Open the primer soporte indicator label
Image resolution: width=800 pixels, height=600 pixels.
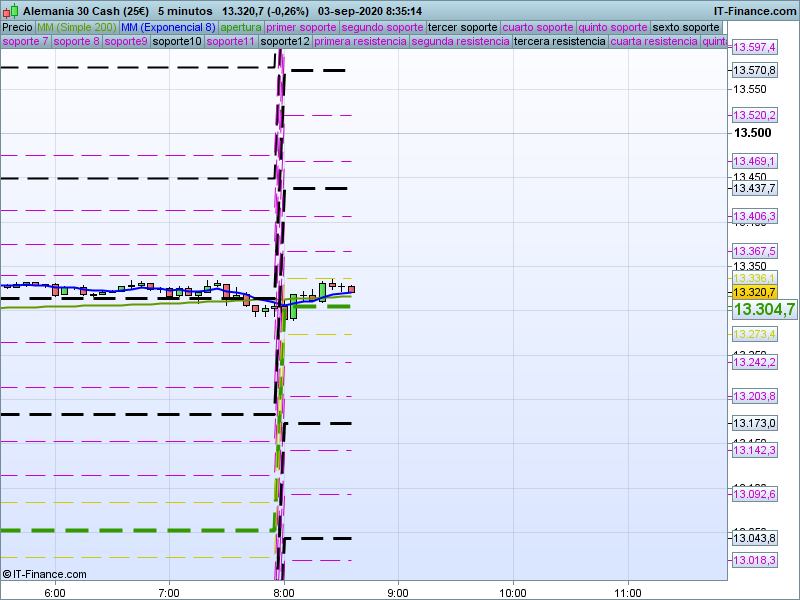pos(301,27)
